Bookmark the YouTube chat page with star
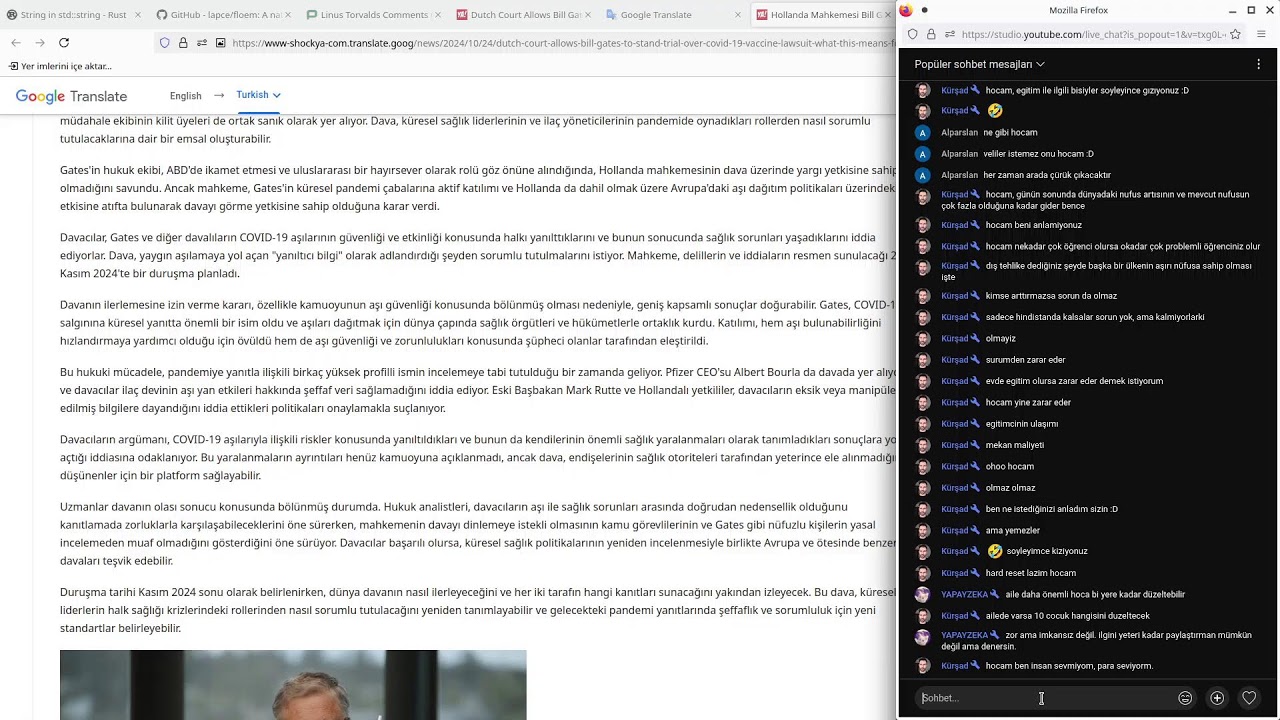The height and width of the screenshot is (720, 1280). click(1235, 34)
